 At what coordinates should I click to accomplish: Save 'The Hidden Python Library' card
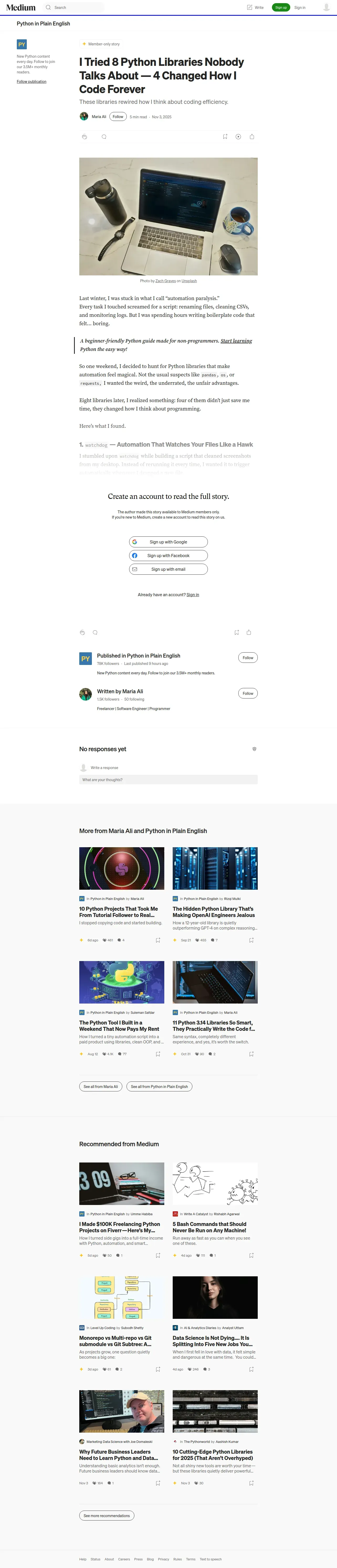[x=251, y=940]
